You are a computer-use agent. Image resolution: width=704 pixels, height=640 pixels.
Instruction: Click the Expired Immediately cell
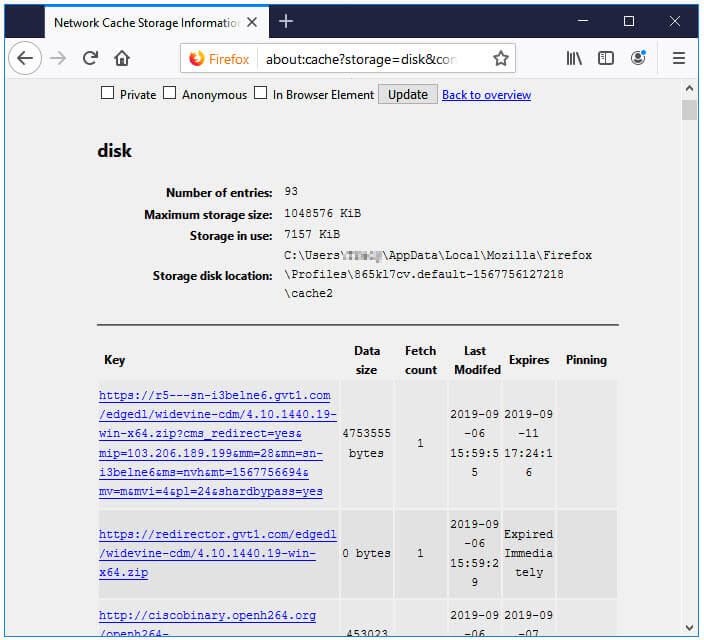tap(528, 553)
